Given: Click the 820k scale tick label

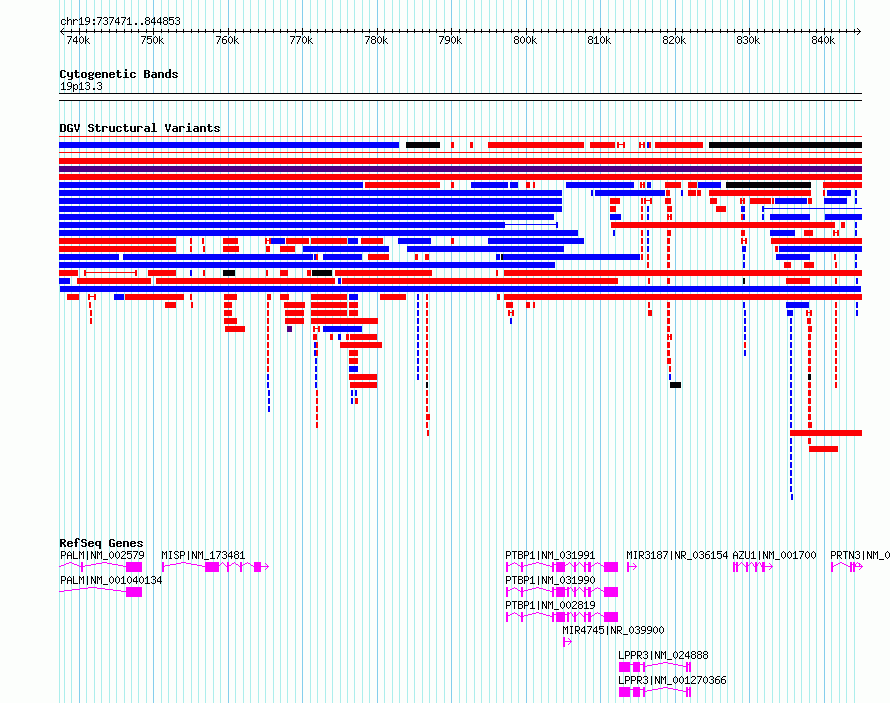Looking at the screenshot, I should (x=674, y=40).
